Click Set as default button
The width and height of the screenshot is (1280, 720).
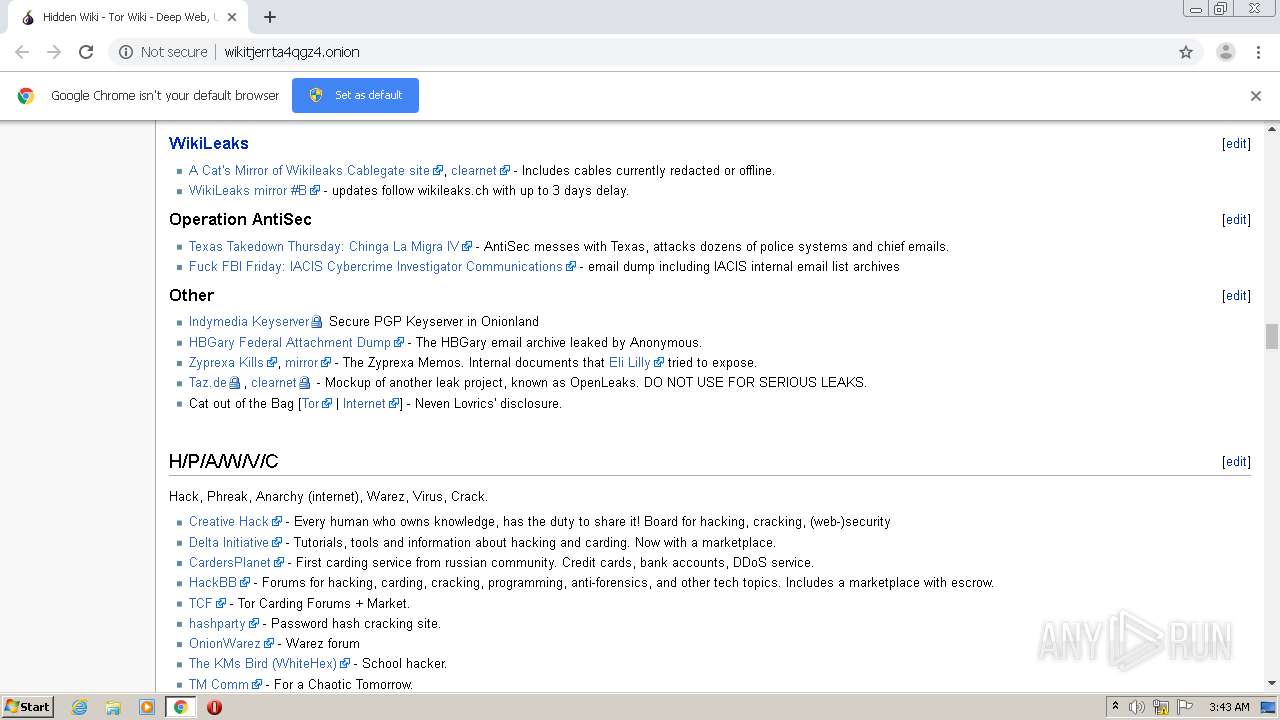coord(355,95)
